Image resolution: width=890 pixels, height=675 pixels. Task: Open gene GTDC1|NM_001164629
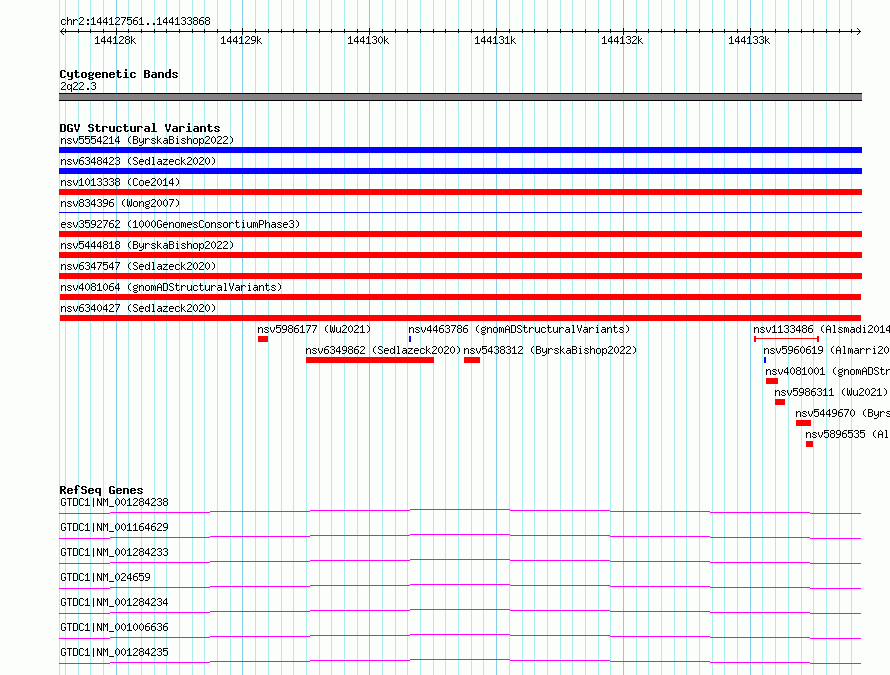pyautogui.click(x=114, y=527)
